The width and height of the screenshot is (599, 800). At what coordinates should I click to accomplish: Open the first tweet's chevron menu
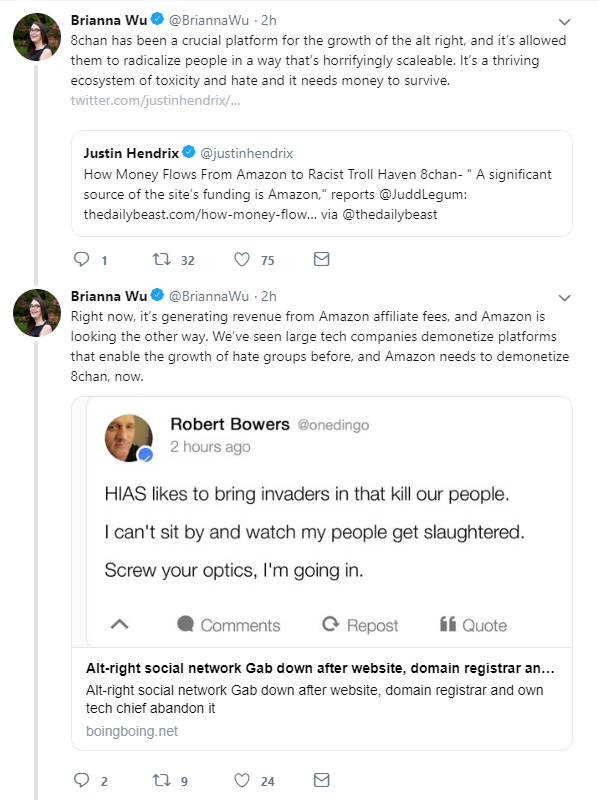tap(564, 22)
